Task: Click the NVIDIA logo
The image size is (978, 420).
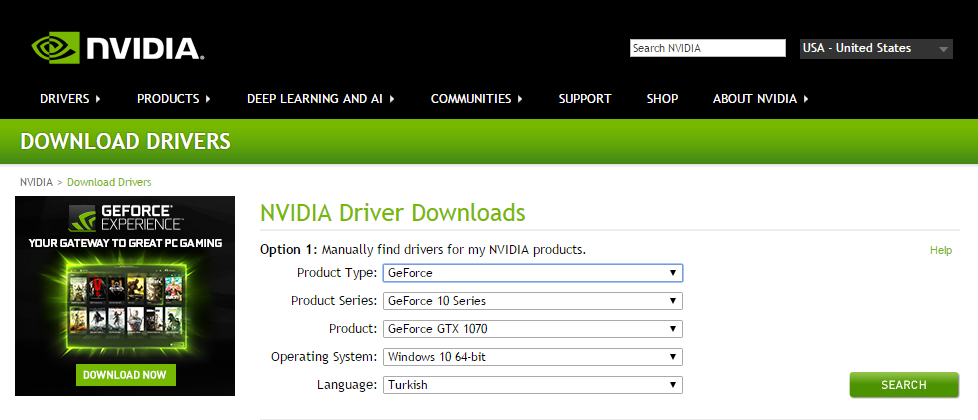Action: point(118,47)
